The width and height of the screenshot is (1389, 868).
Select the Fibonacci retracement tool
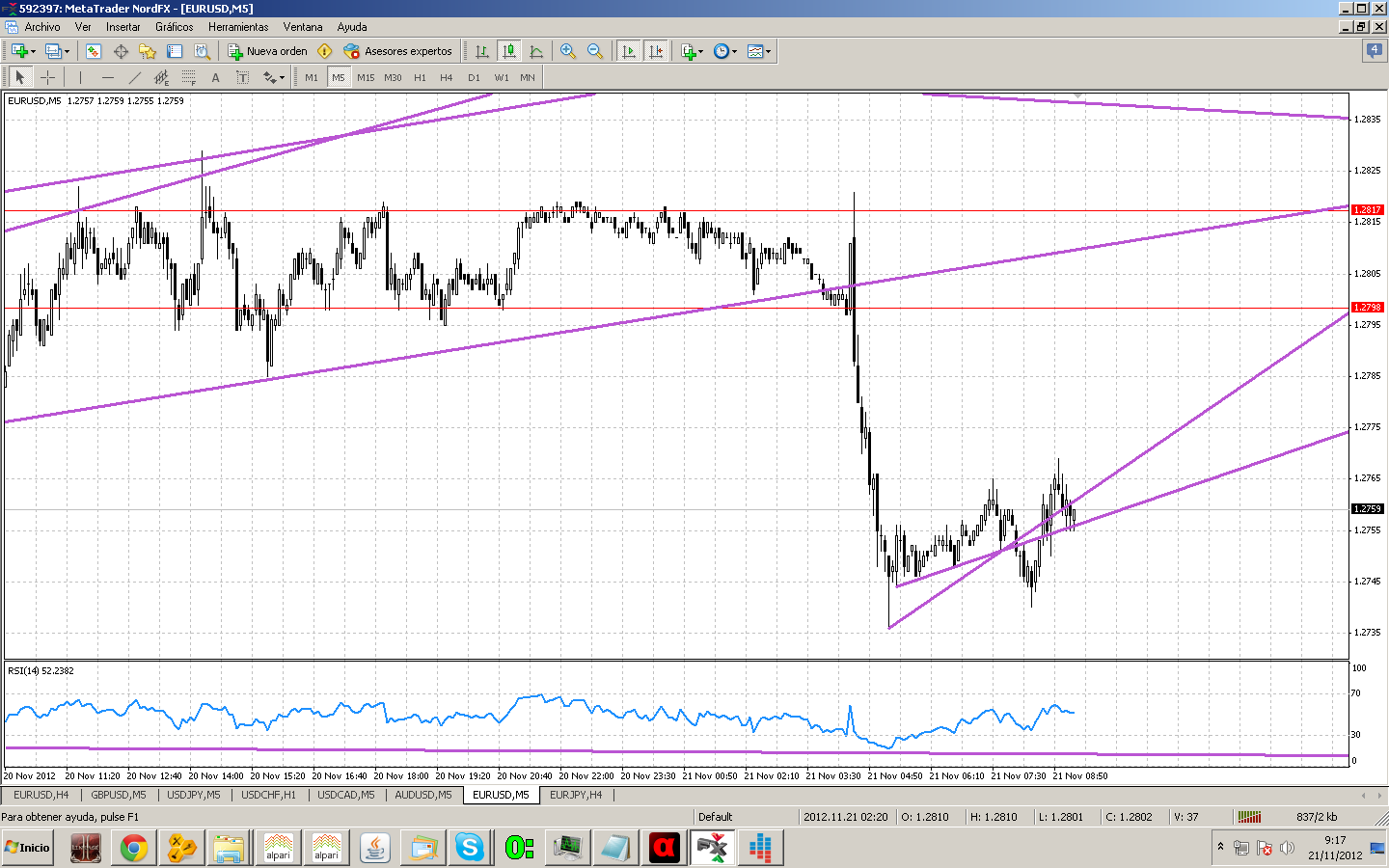pyautogui.click(x=188, y=77)
